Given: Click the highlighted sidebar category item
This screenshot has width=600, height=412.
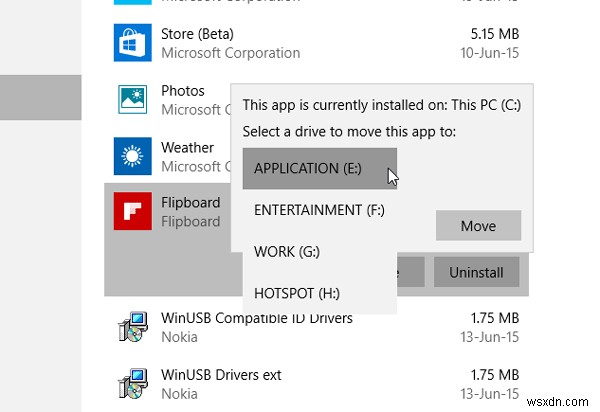Looking at the screenshot, I should (41, 98).
